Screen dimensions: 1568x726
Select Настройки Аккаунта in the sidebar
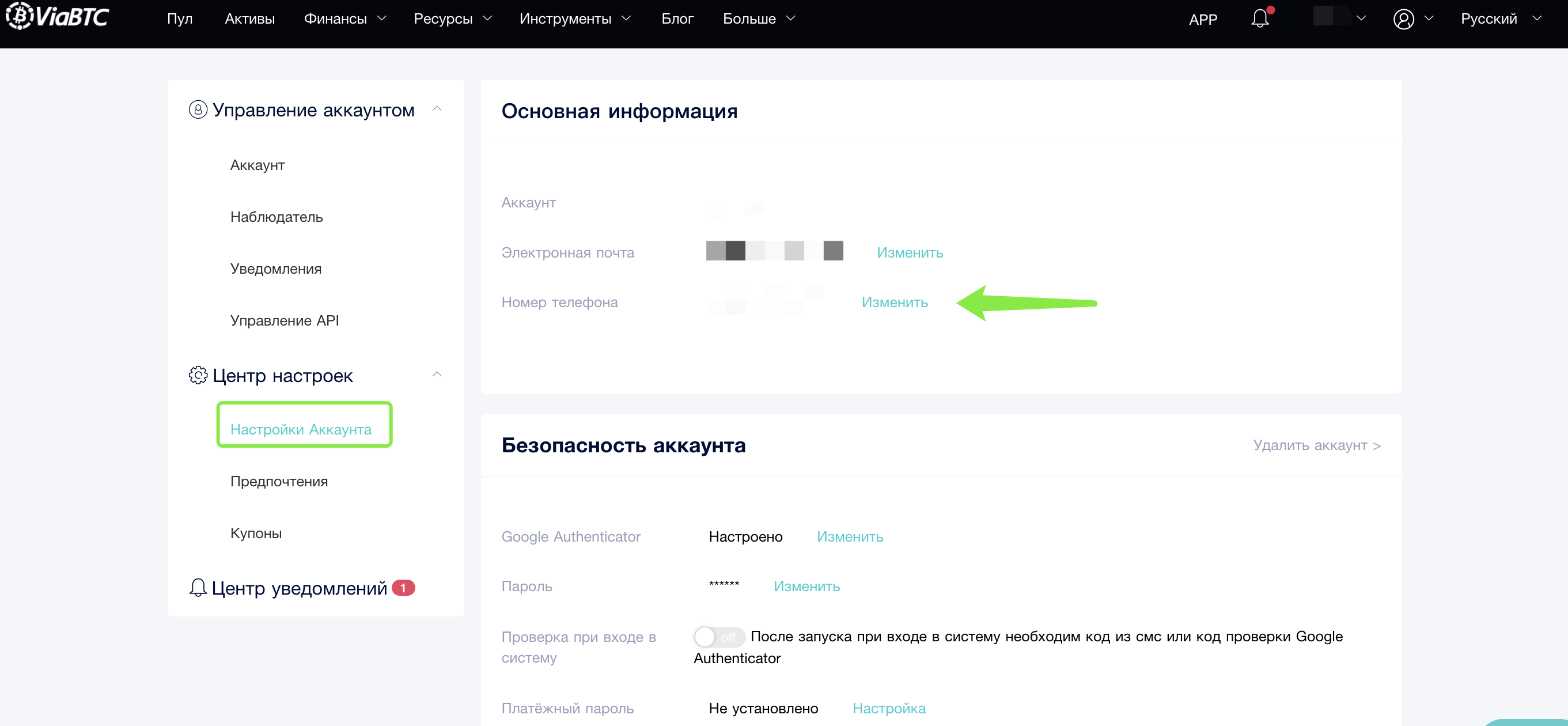point(301,429)
